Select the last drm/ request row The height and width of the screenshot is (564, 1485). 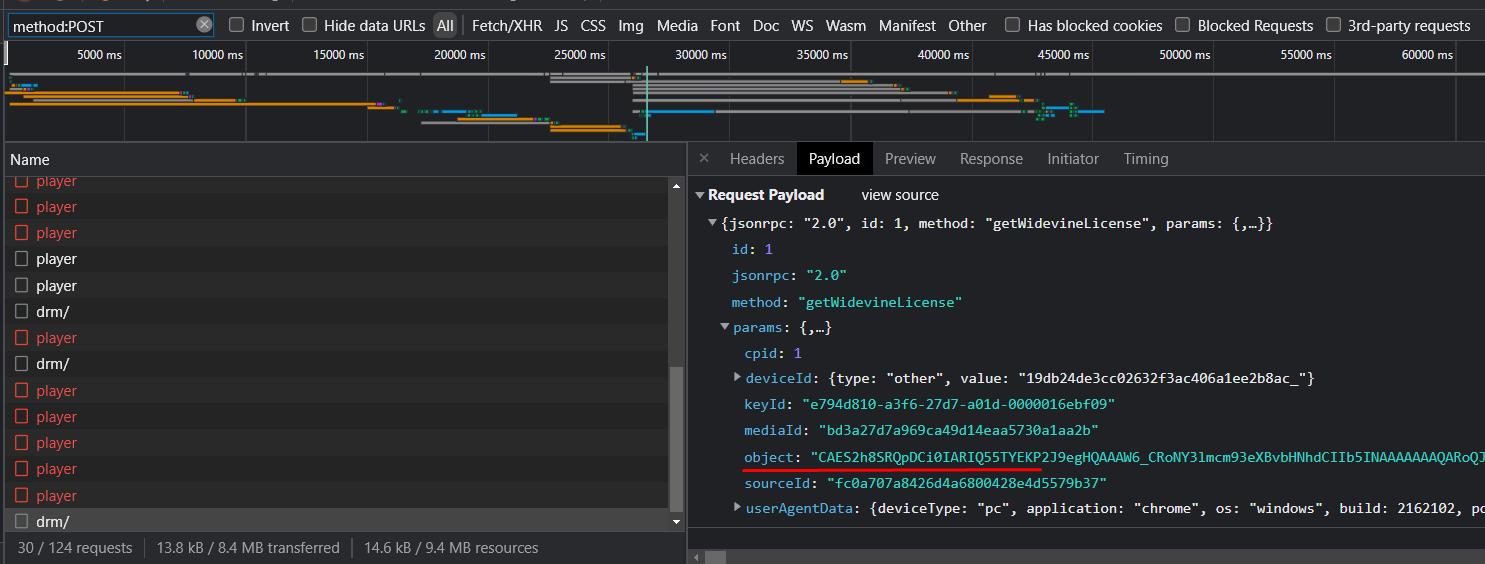point(52,521)
